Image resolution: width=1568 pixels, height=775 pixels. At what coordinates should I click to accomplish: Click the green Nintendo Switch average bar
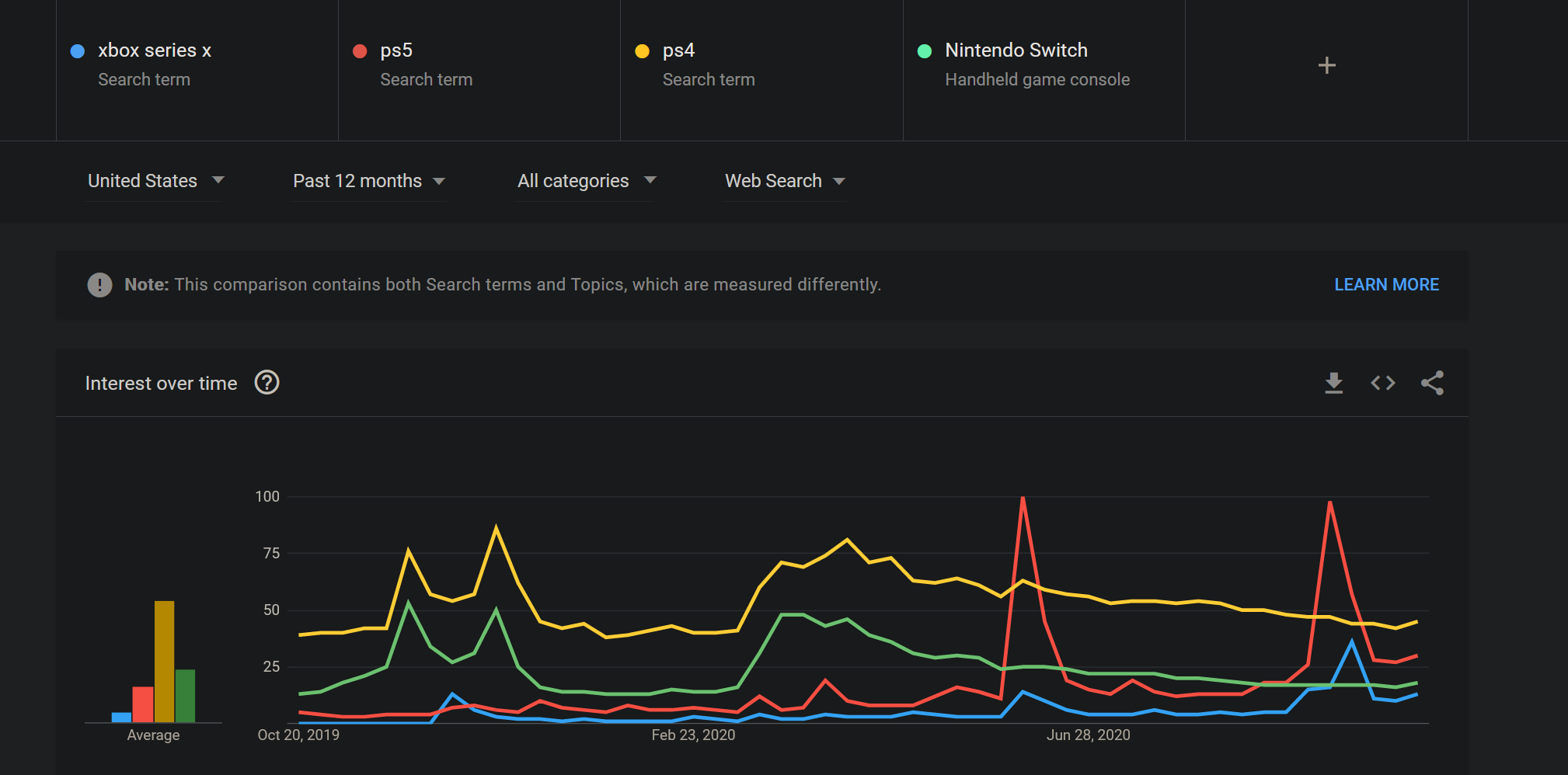click(185, 696)
